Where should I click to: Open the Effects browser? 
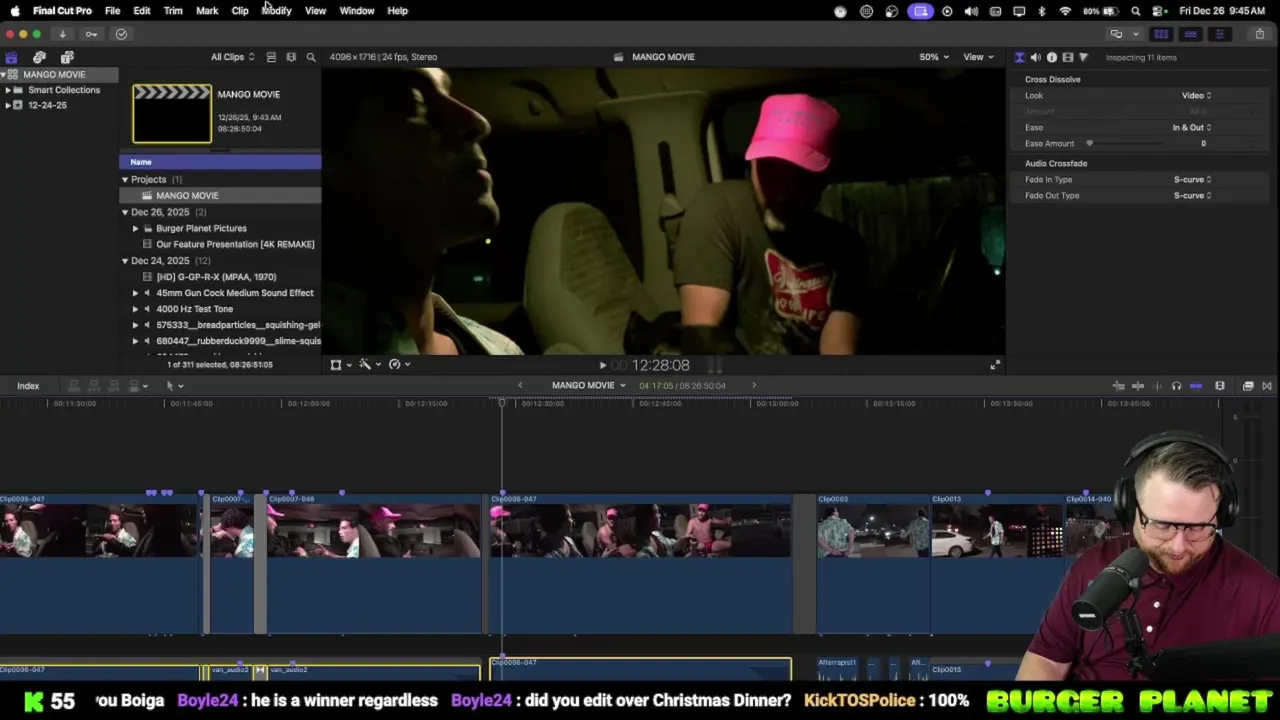[x=1248, y=386]
